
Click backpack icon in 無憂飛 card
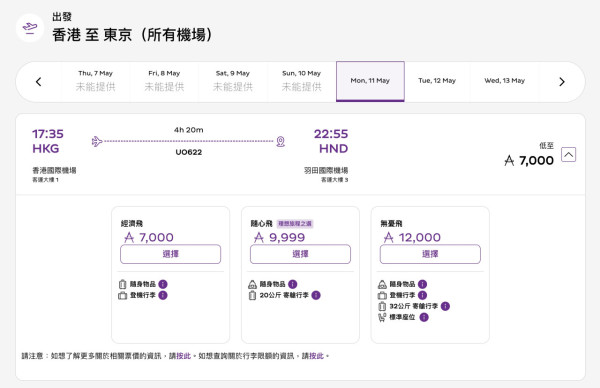click(x=382, y=284)
